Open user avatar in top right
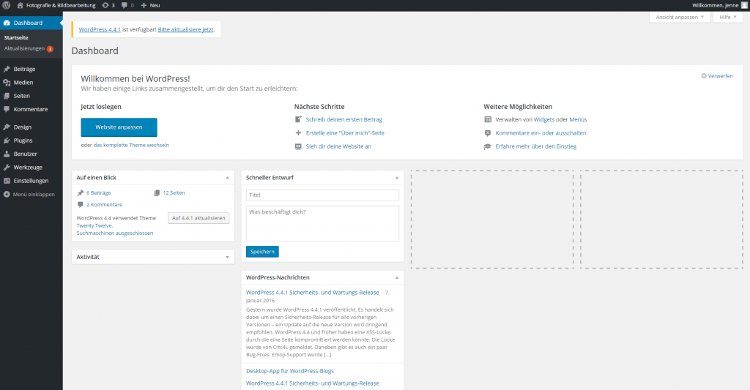This screenshot has width=750, height=390. tap(744, 5)
